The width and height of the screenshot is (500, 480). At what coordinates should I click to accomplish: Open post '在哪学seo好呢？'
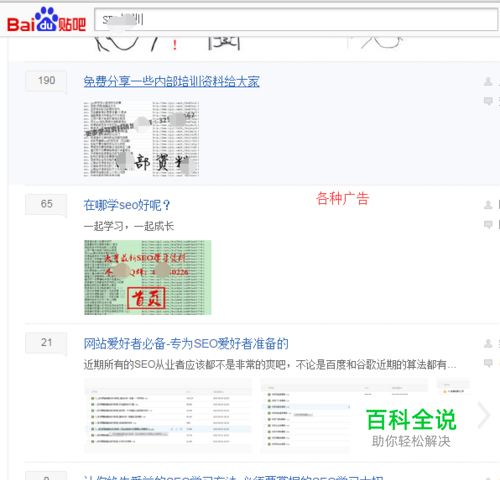[x=127, y=205]
